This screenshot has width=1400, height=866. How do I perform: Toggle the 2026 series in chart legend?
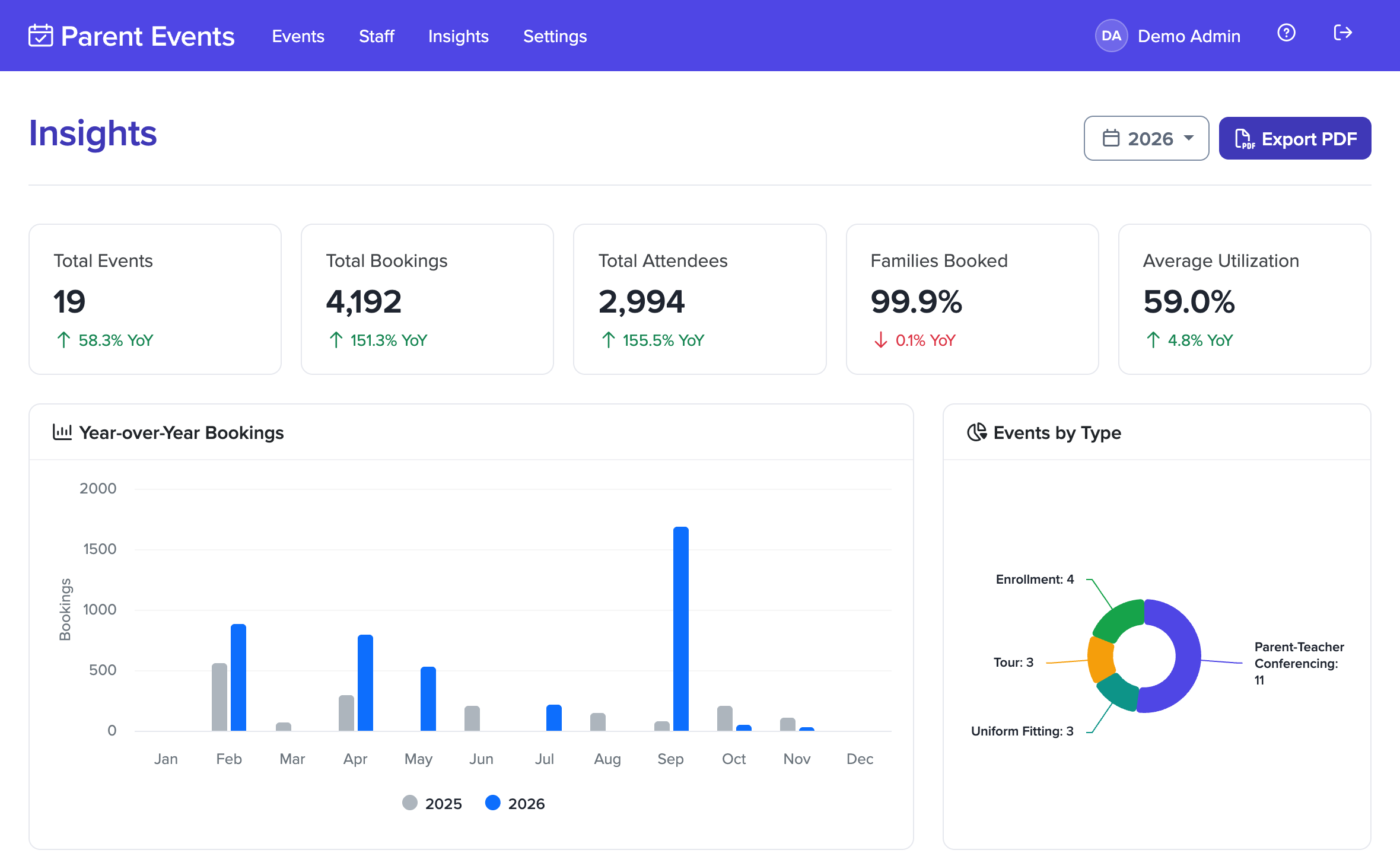(515, 803)
